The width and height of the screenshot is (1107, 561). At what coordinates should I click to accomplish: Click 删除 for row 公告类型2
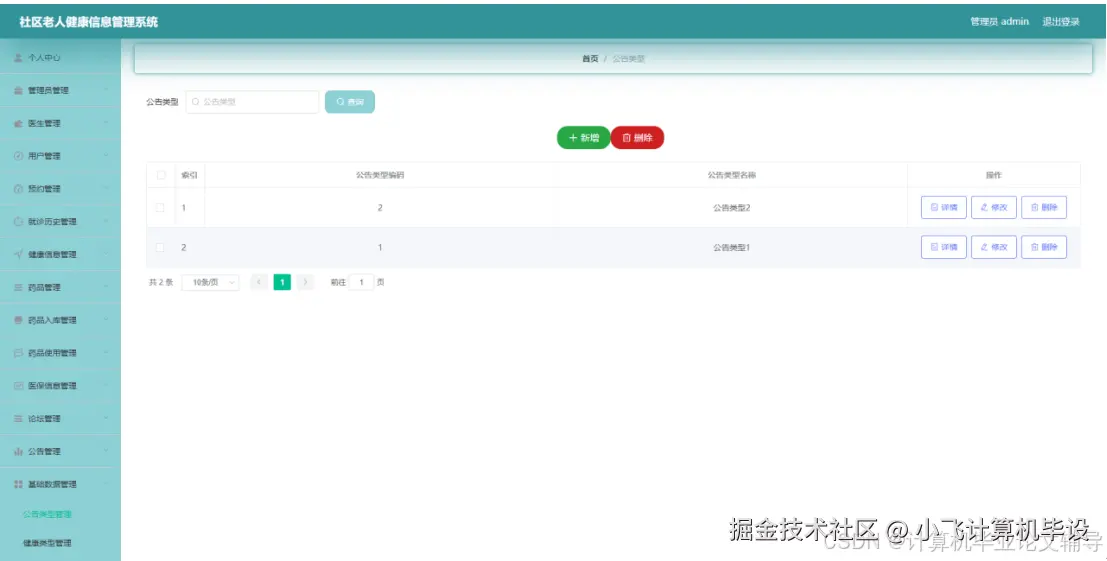click(1044, 207)
